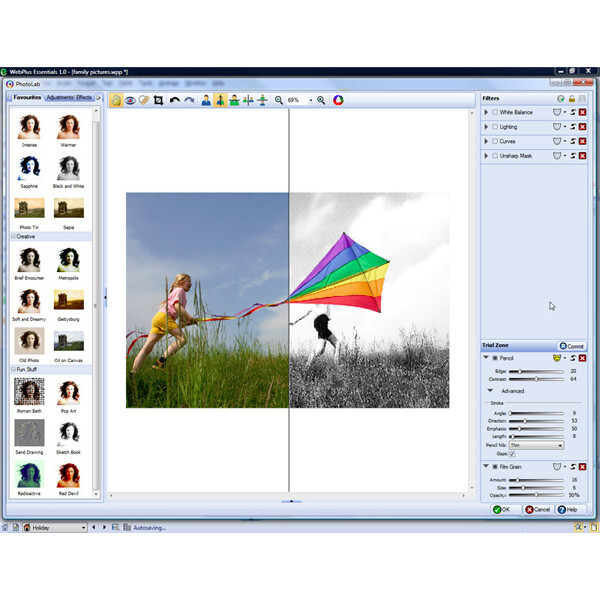Switch to horizontal split-screen view
Image resolution: width=600 pixels, height=600 pixels.
234,100
